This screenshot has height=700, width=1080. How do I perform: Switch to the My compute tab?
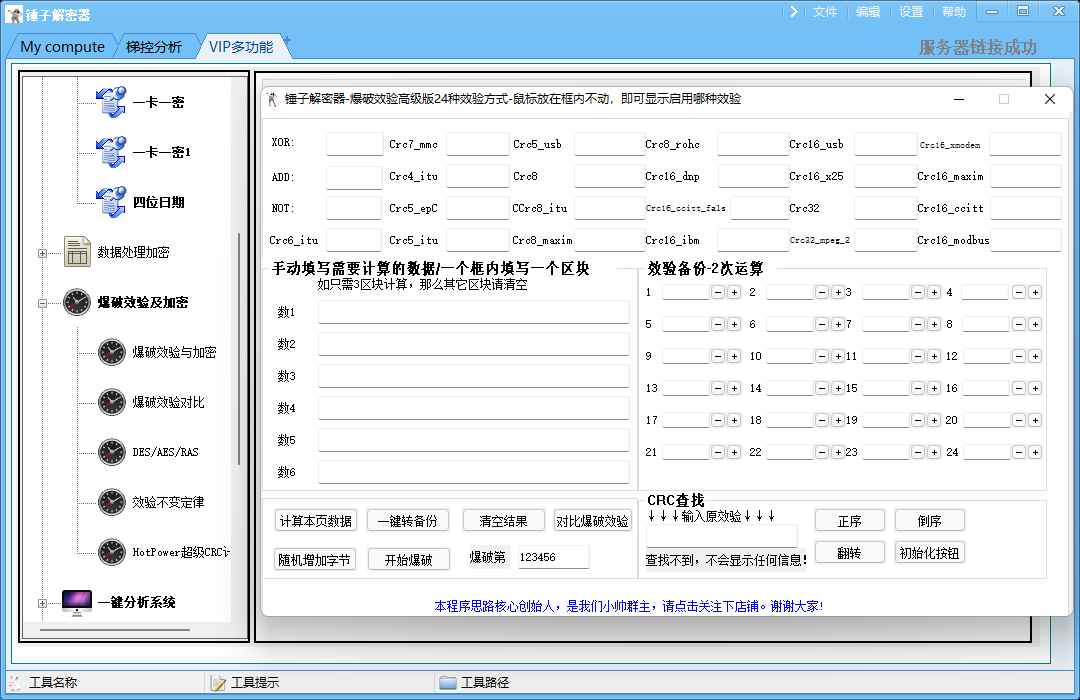(x=63, y=47)
